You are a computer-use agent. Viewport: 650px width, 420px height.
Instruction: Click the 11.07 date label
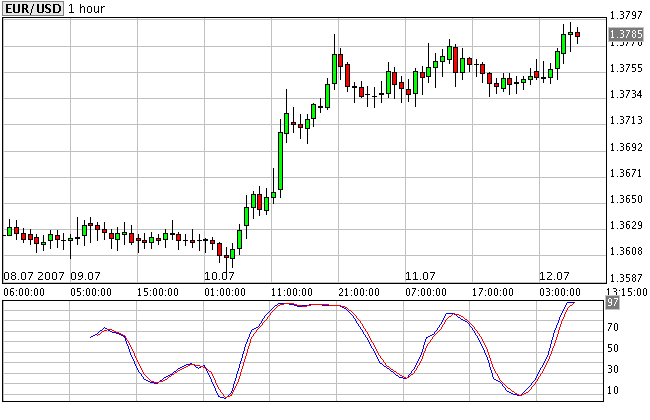tap(420, 276)
